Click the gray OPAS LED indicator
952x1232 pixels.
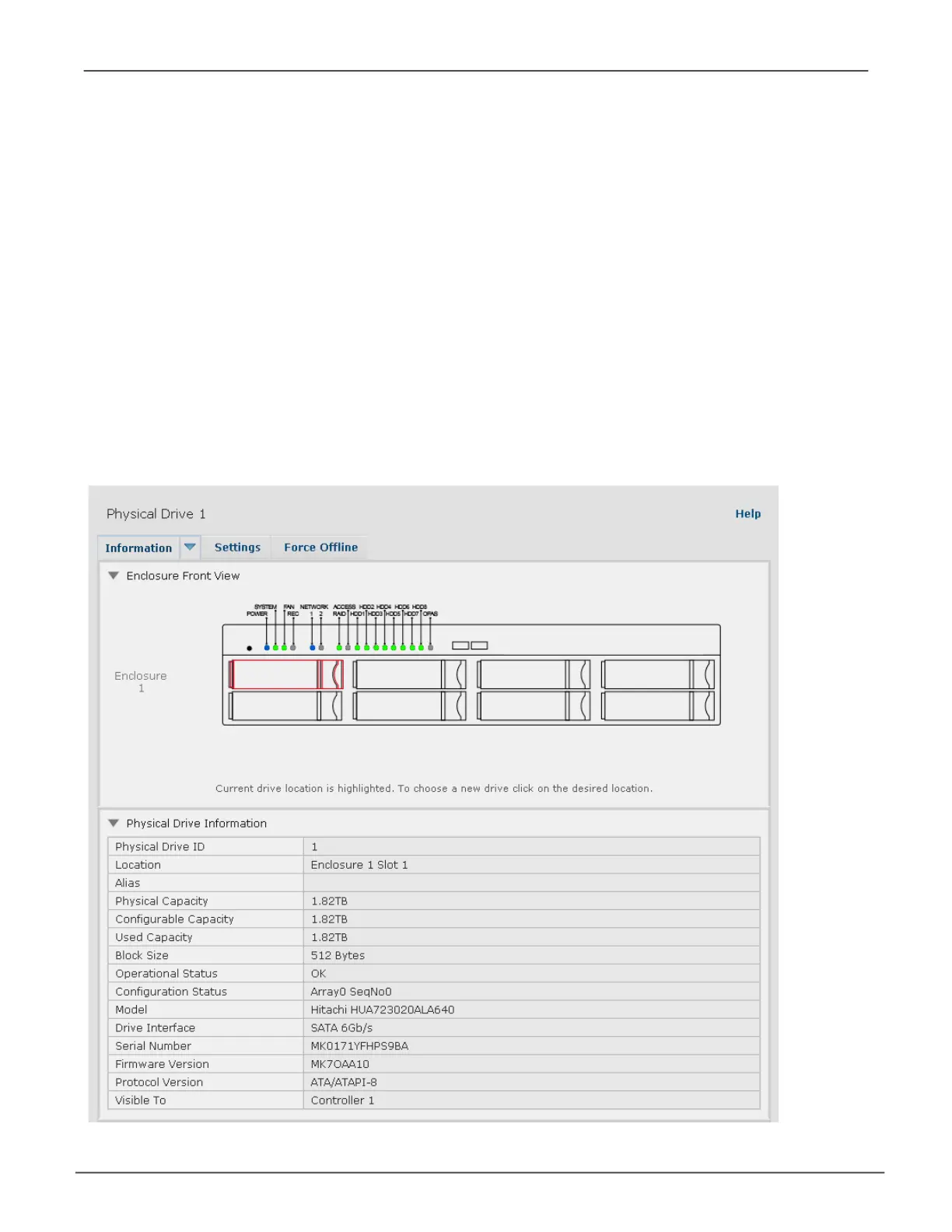pyautogui.click(x=431, y=647)
